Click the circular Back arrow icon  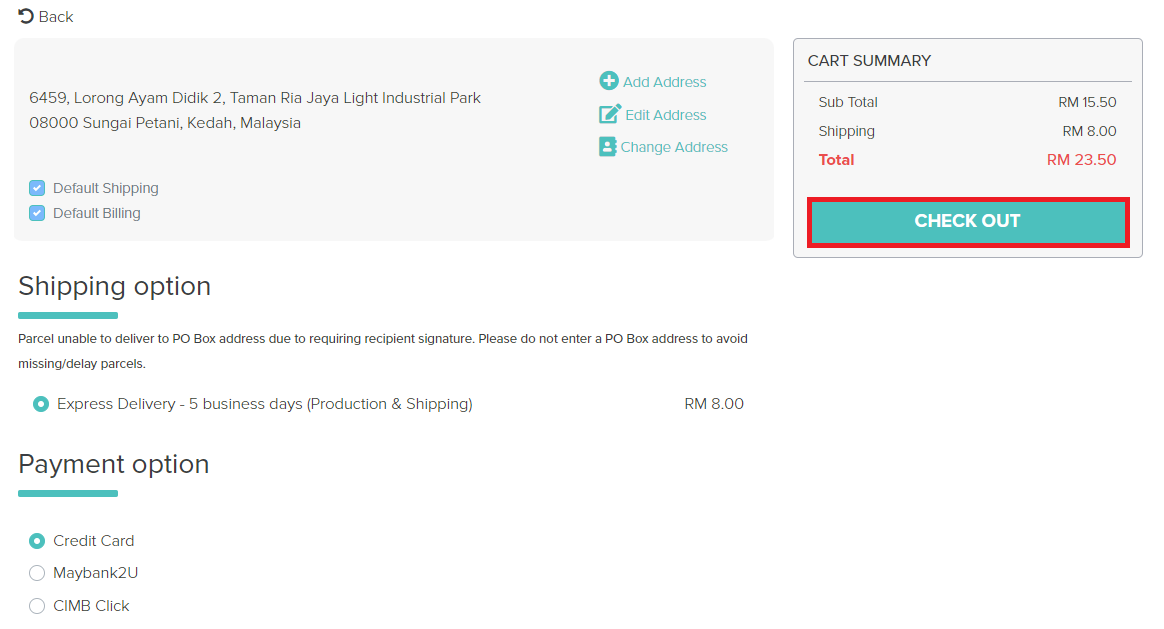click(x=26, y=16)
